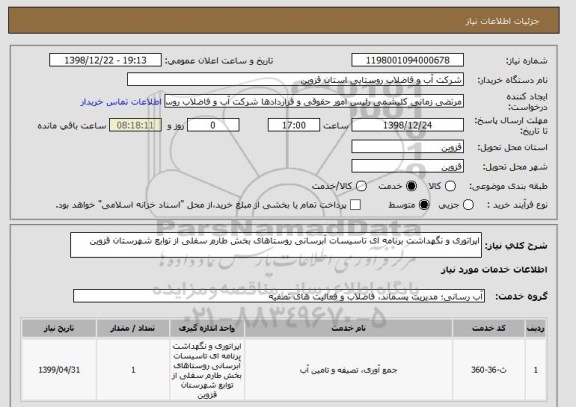Screen dimensions: 576x407
Task: Click the request creator field مرتضی زمانی
Action: coord(314,102)
